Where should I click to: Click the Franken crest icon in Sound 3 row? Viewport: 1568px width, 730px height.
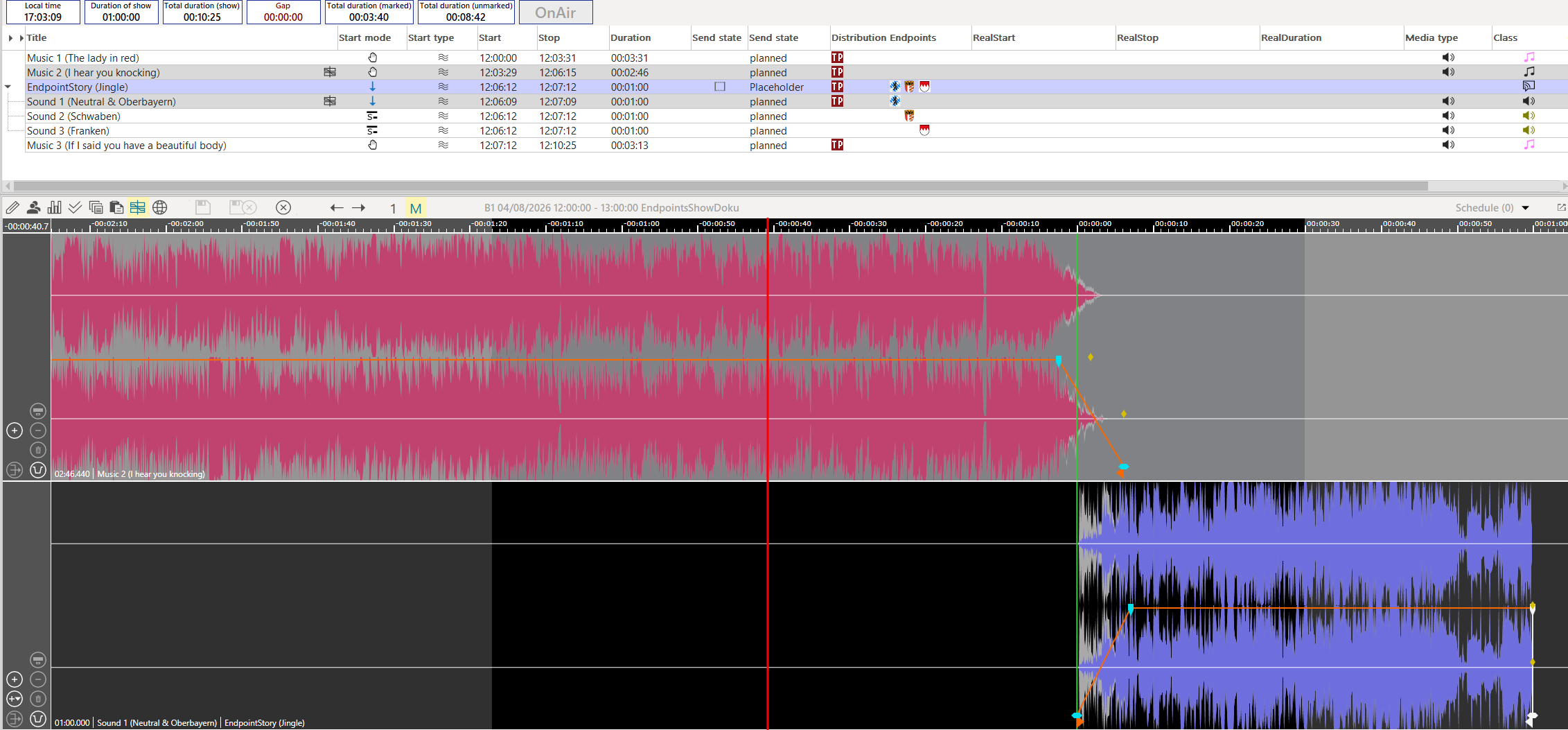[924, 130]
